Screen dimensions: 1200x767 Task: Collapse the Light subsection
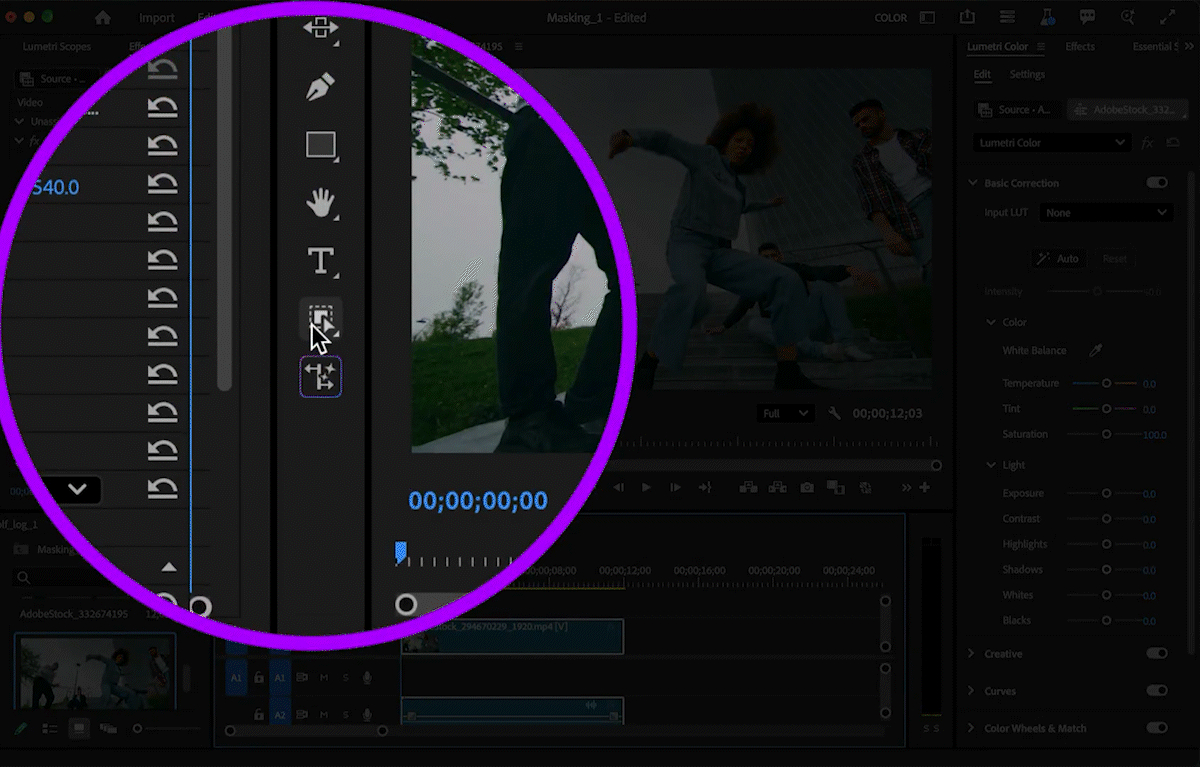[x=992, y=465]
